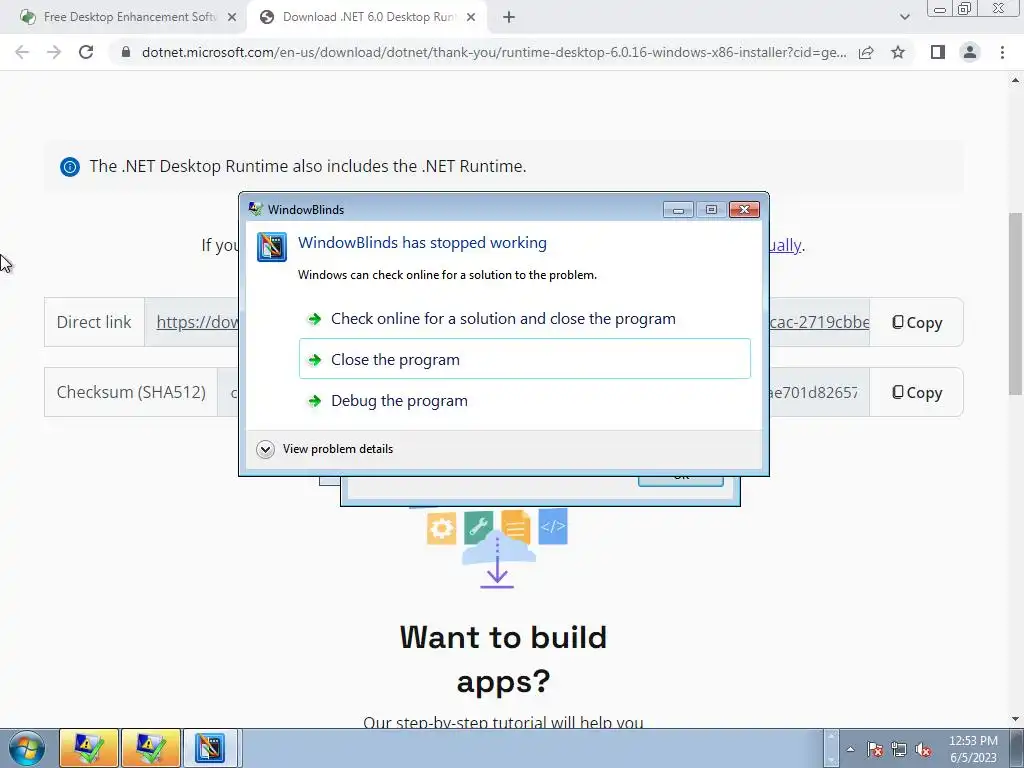Open the Direct link https download URL
The image size is (1024, 768).
click(x=197, y=323)
